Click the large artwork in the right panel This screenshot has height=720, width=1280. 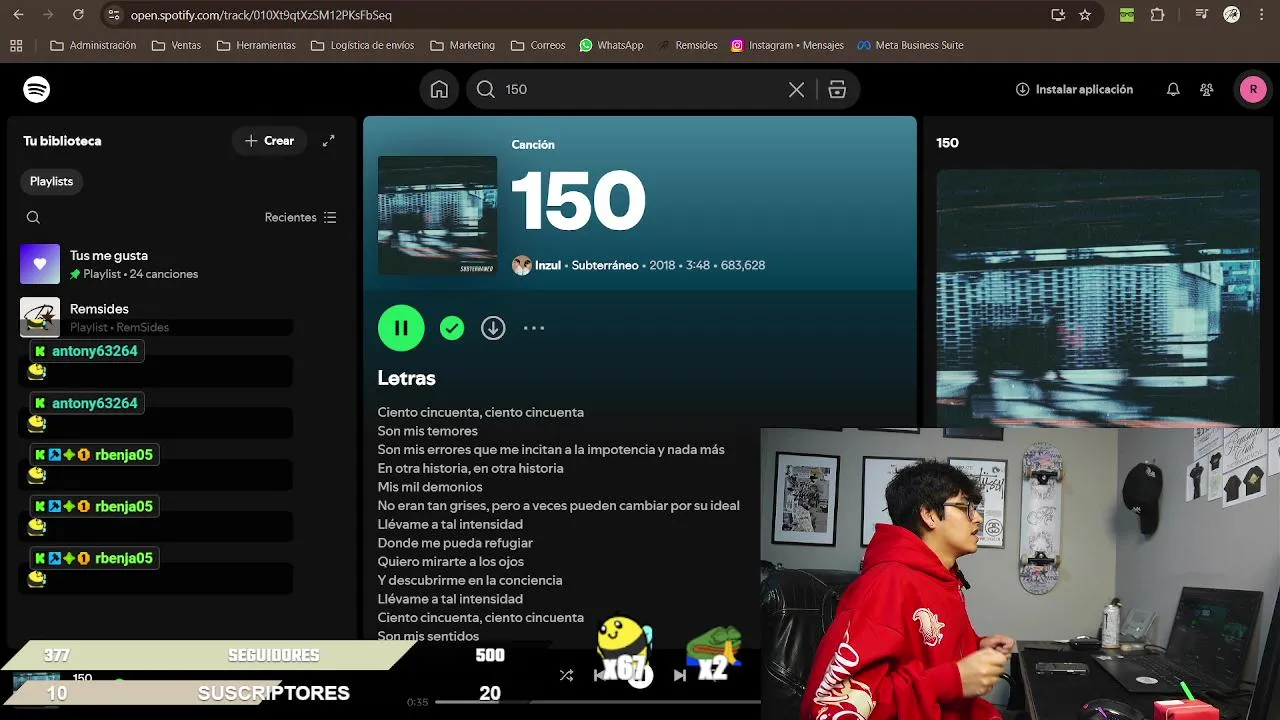pyautogui.click(x=1098, y=297)
